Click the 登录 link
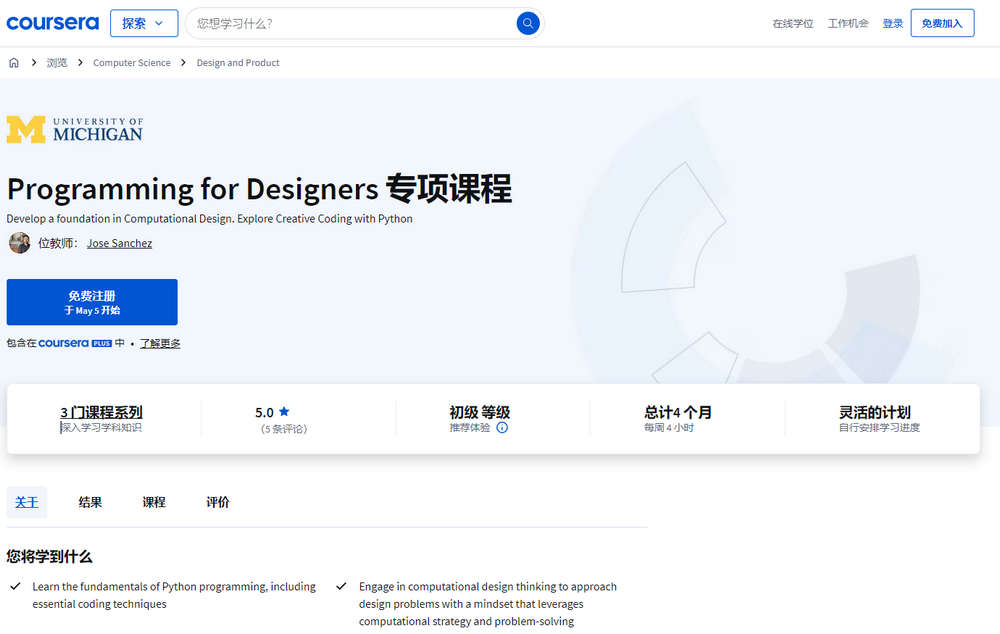The image size is (1000, 634). tap(893, 24)
